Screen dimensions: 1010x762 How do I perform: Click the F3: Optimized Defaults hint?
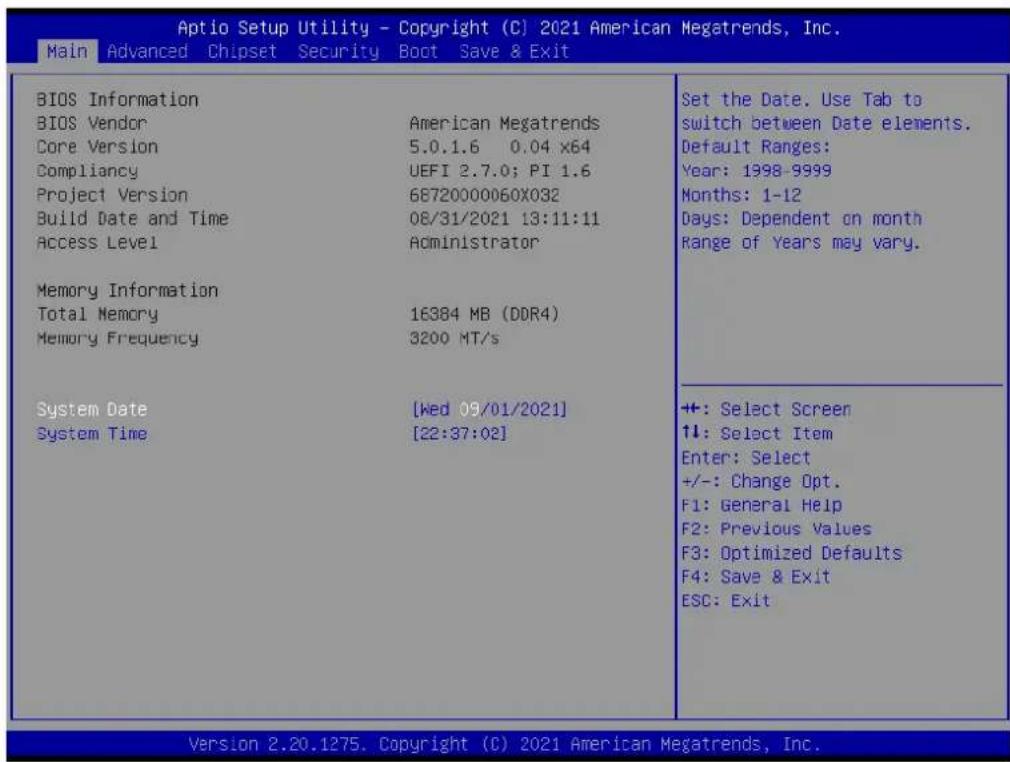(792, 553)
